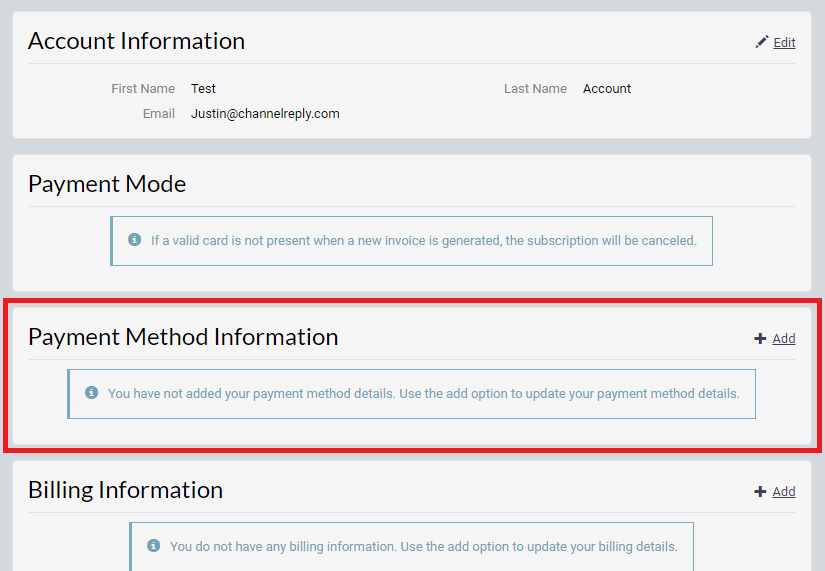This screenshot has width=825, height=571.
Task: Click the 'You do not have any billing information' message
Action: [x=424, y=546]
